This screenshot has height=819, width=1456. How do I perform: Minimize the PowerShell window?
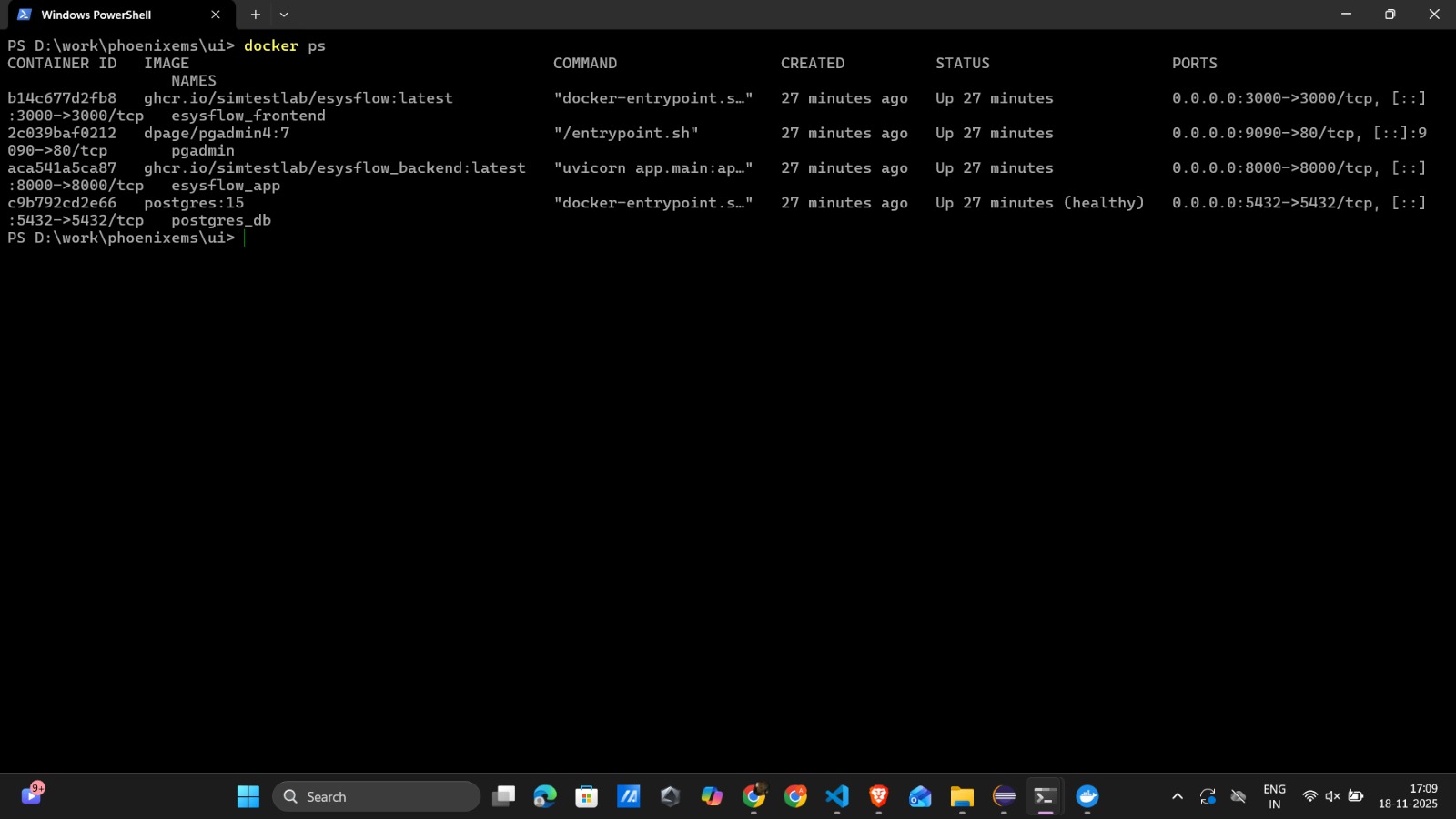[x=1346, y=15]
